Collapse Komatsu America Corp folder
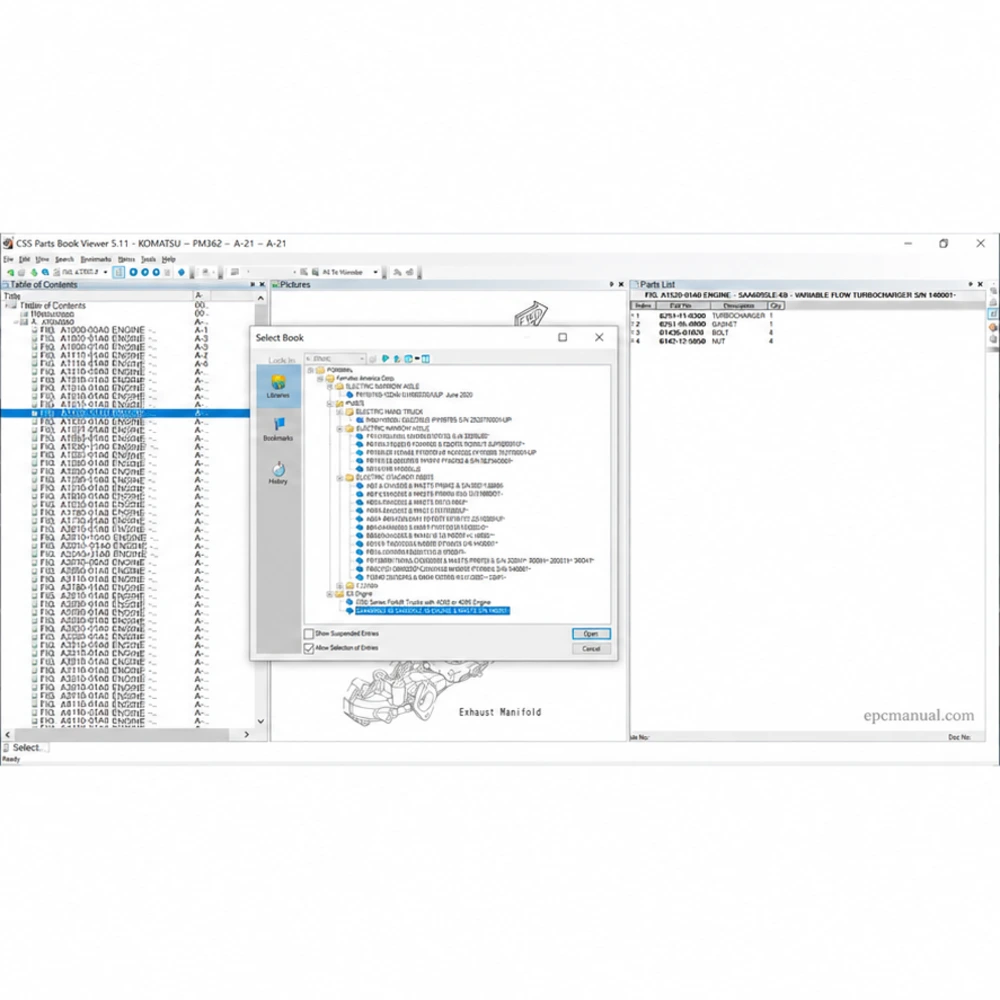Screen dimensions: 1000x1000 [x=320, y=378]
